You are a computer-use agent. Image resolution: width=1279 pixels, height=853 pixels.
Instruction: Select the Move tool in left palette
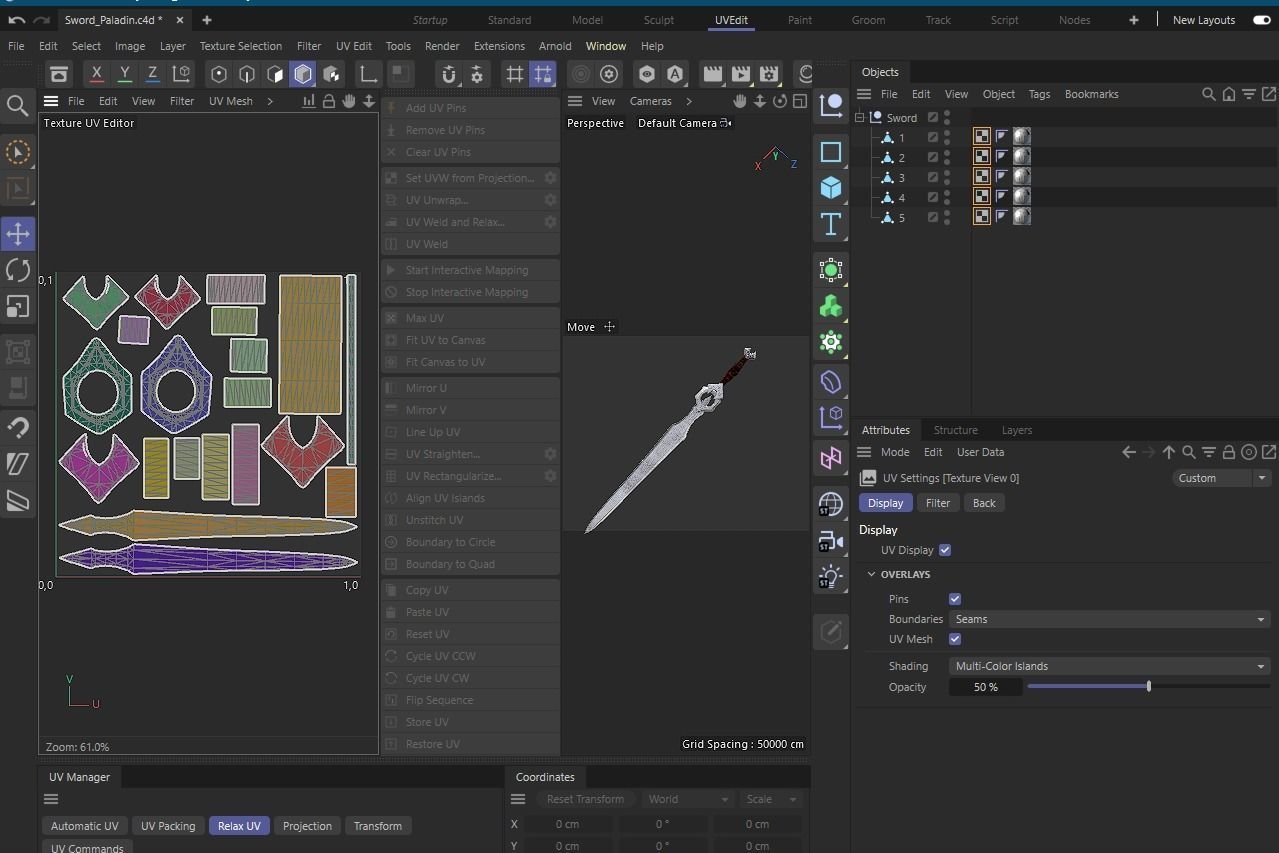click(18, 234)
